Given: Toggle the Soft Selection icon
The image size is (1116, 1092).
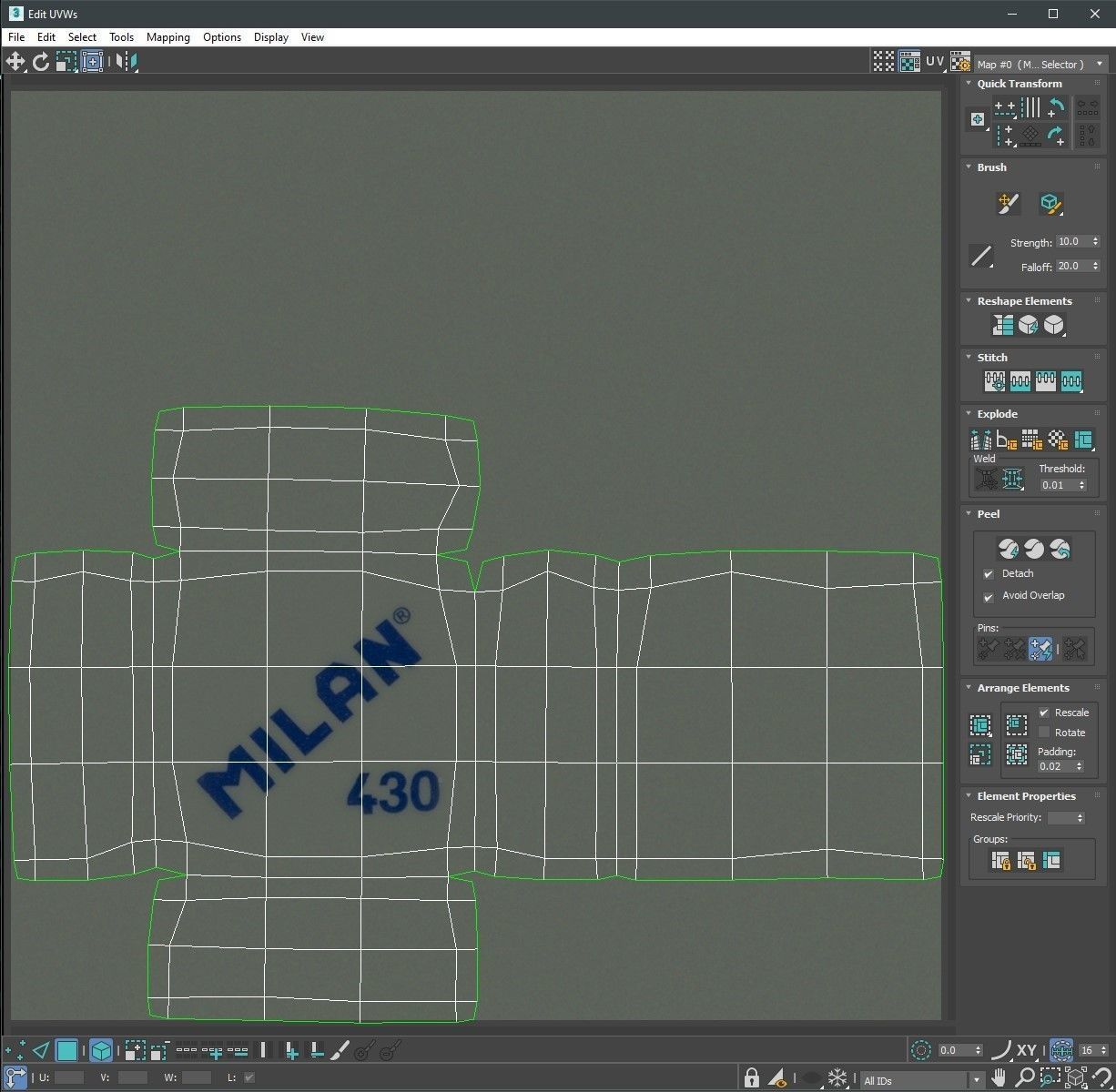Looking at the screenshot, I should point(920,1050).
